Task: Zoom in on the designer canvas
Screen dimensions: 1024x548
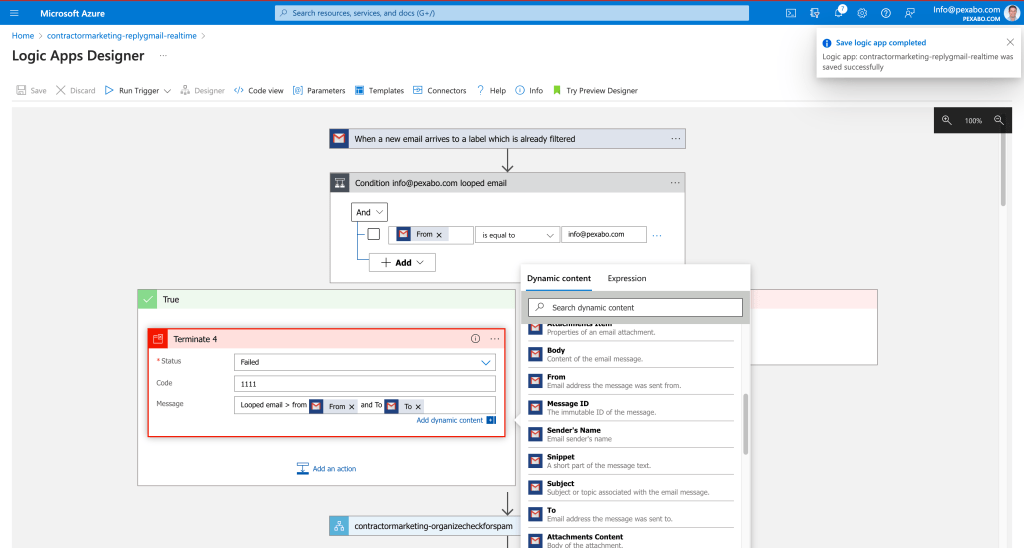Action: point(946,120)
